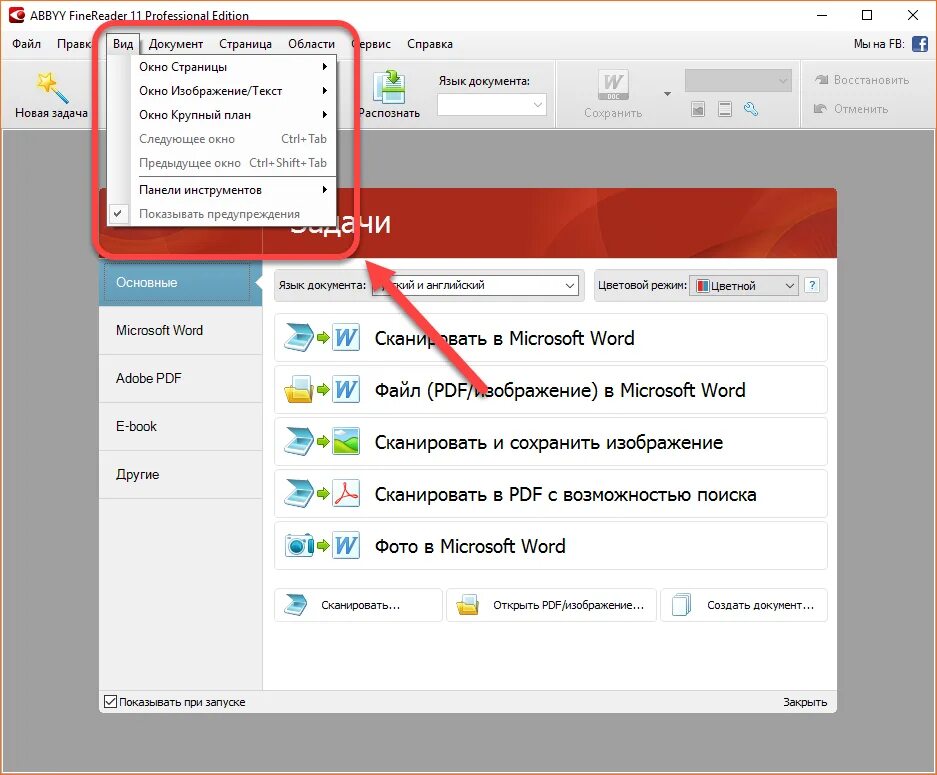Expand the Окно Страницы submenu
Viewport: 937px width, 775px height.
(222, 67)
